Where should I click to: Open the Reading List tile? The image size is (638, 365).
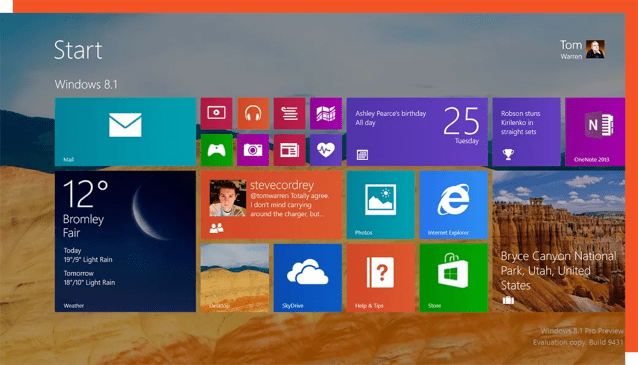(x=289, y=113)
